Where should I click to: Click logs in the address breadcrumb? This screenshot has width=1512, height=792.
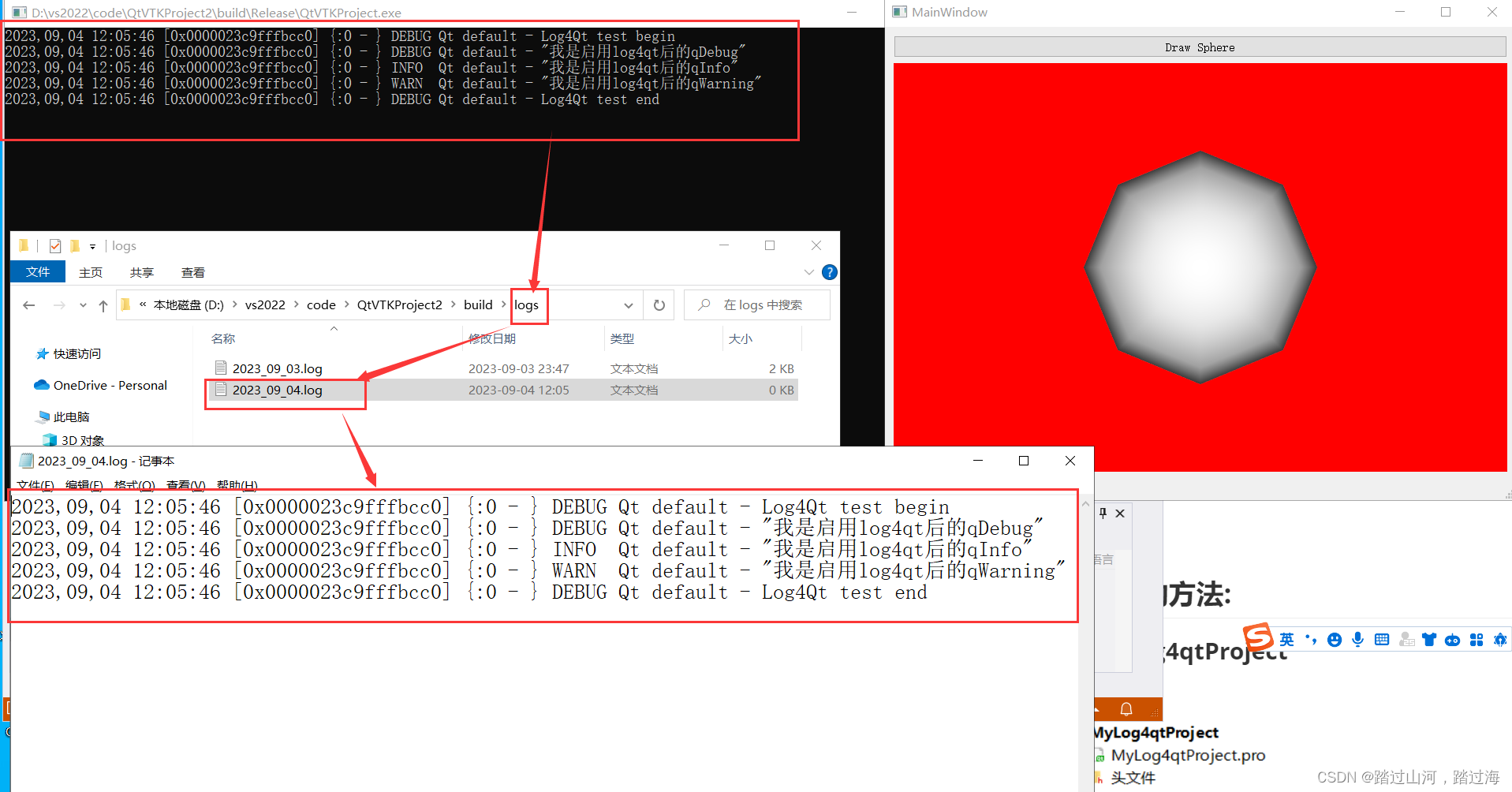click(526, 305)
